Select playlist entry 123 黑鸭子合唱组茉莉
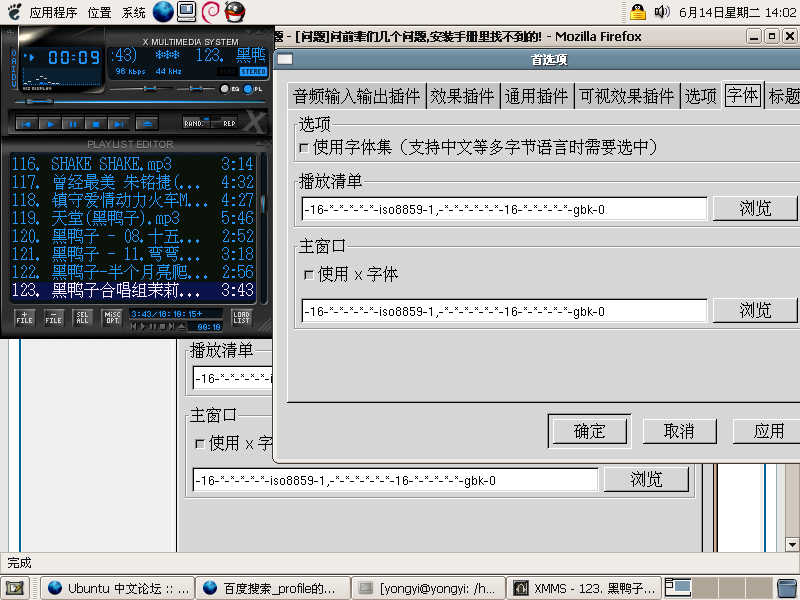The image size is (800, 600). pyautogui.click(x=133, y=290)
